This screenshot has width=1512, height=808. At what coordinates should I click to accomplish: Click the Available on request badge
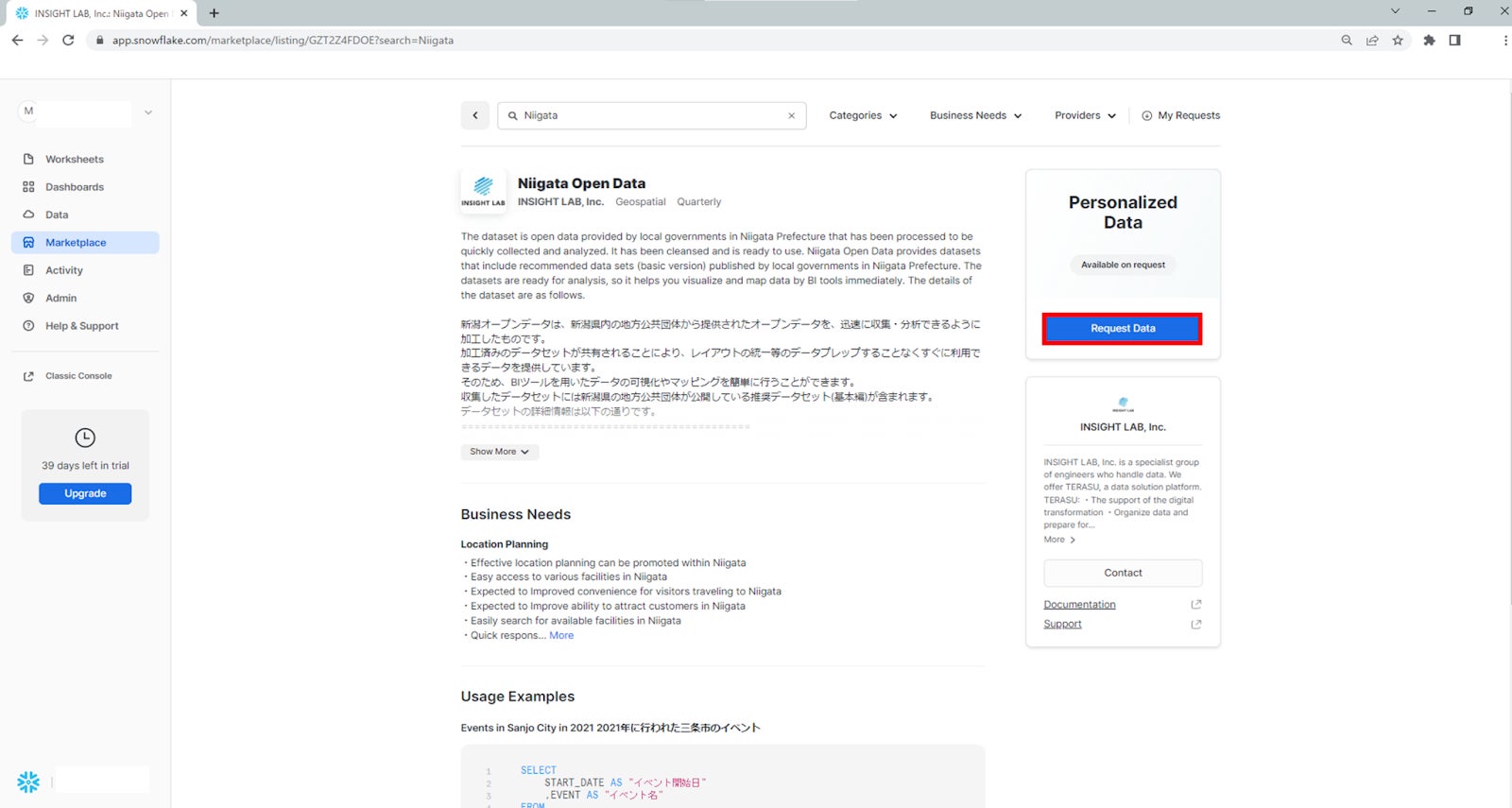1123,265
